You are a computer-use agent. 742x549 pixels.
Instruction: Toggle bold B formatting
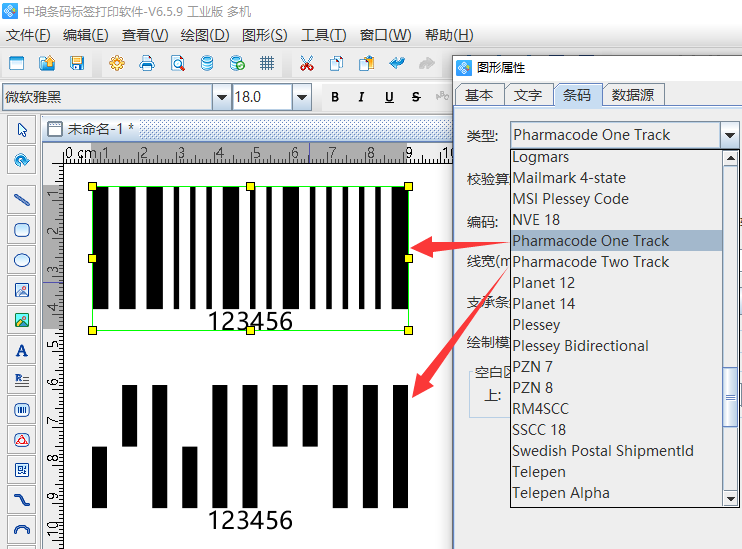[335, 97]
